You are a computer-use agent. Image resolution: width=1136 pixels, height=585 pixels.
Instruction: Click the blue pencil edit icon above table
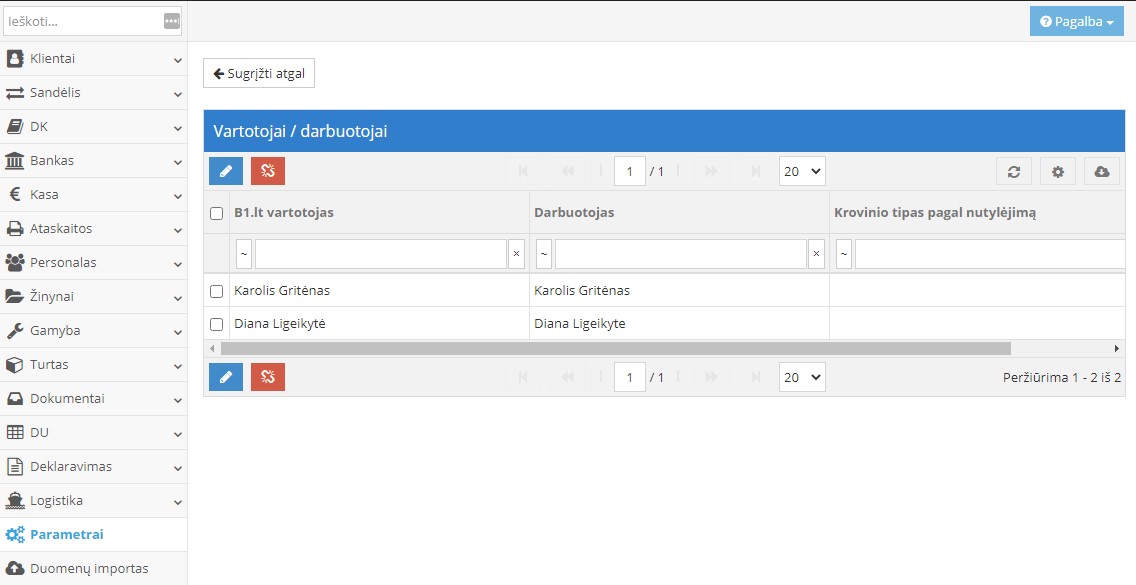click(x=225, y=171)
